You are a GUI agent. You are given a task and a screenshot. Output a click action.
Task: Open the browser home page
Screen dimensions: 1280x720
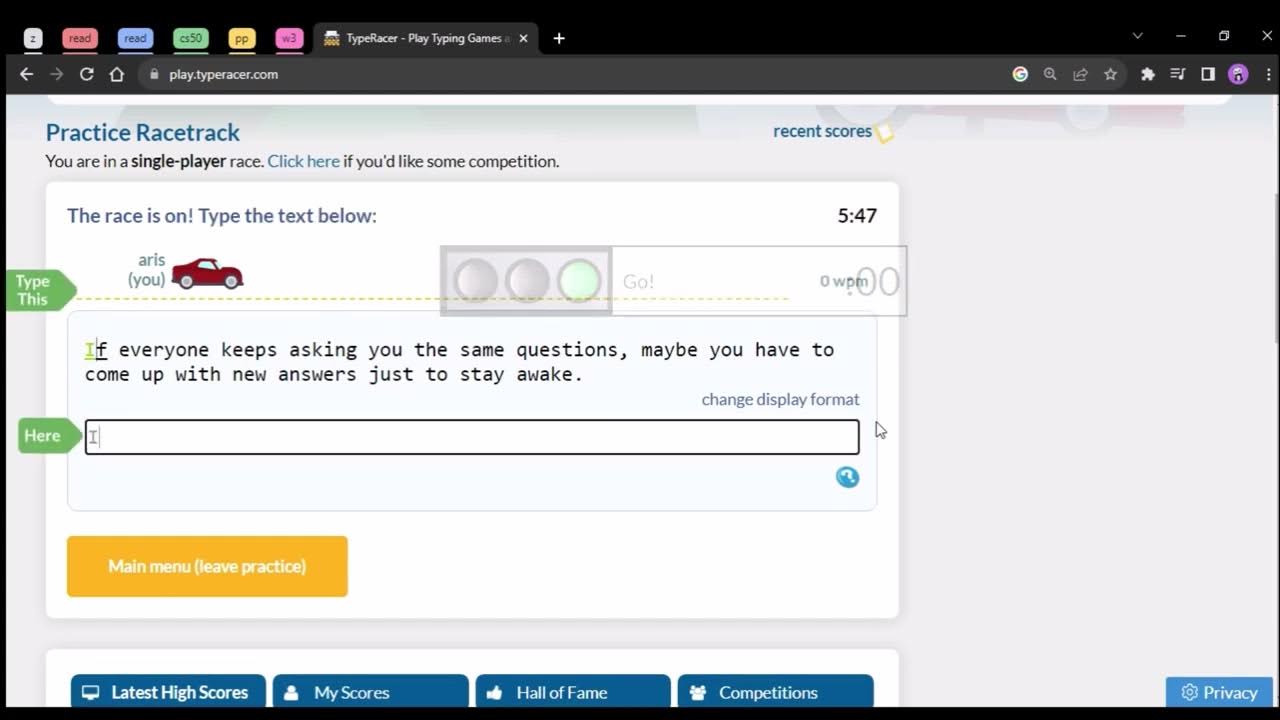117,74
